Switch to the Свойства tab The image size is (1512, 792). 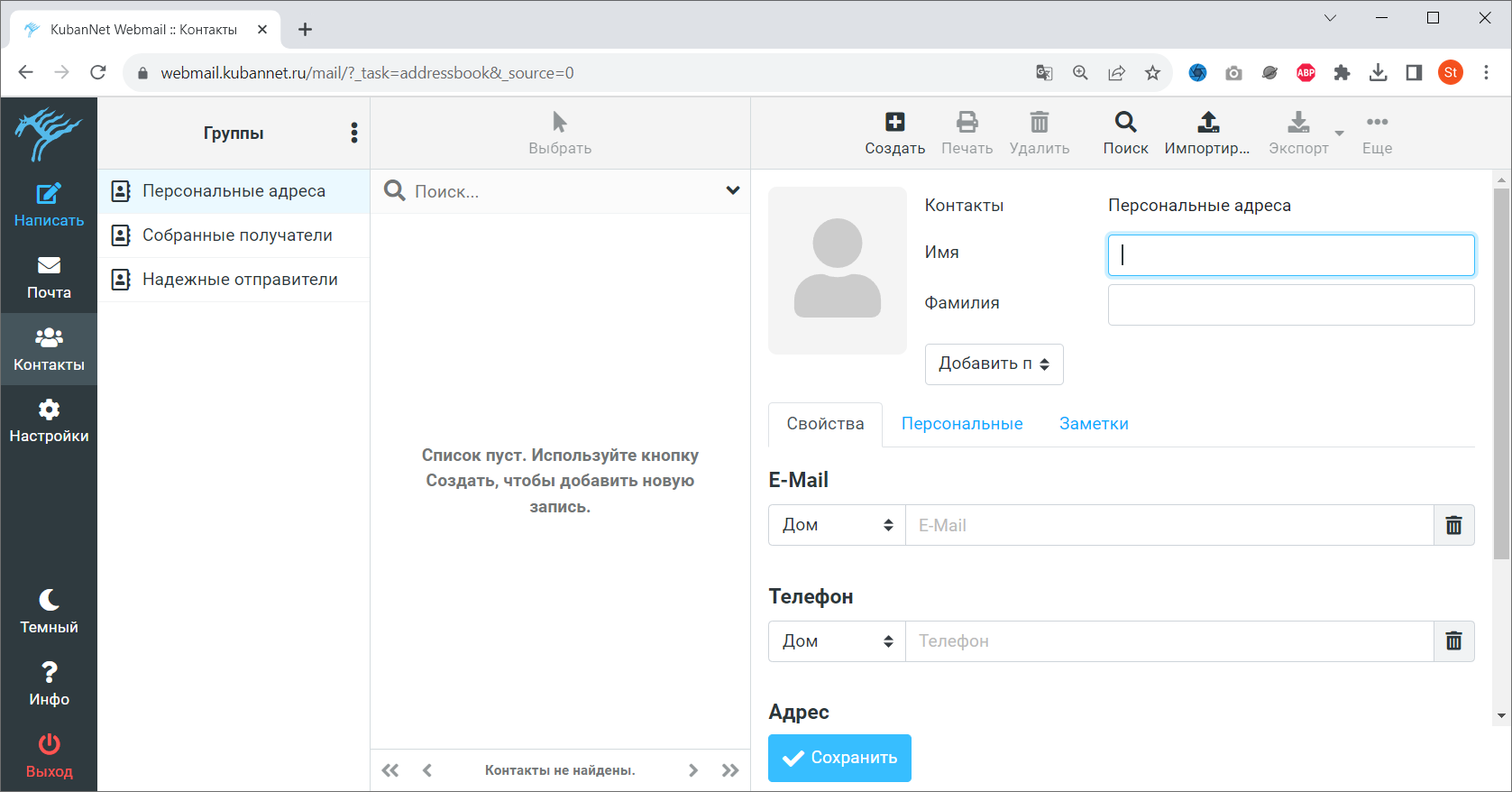click(x=825, y=424)
